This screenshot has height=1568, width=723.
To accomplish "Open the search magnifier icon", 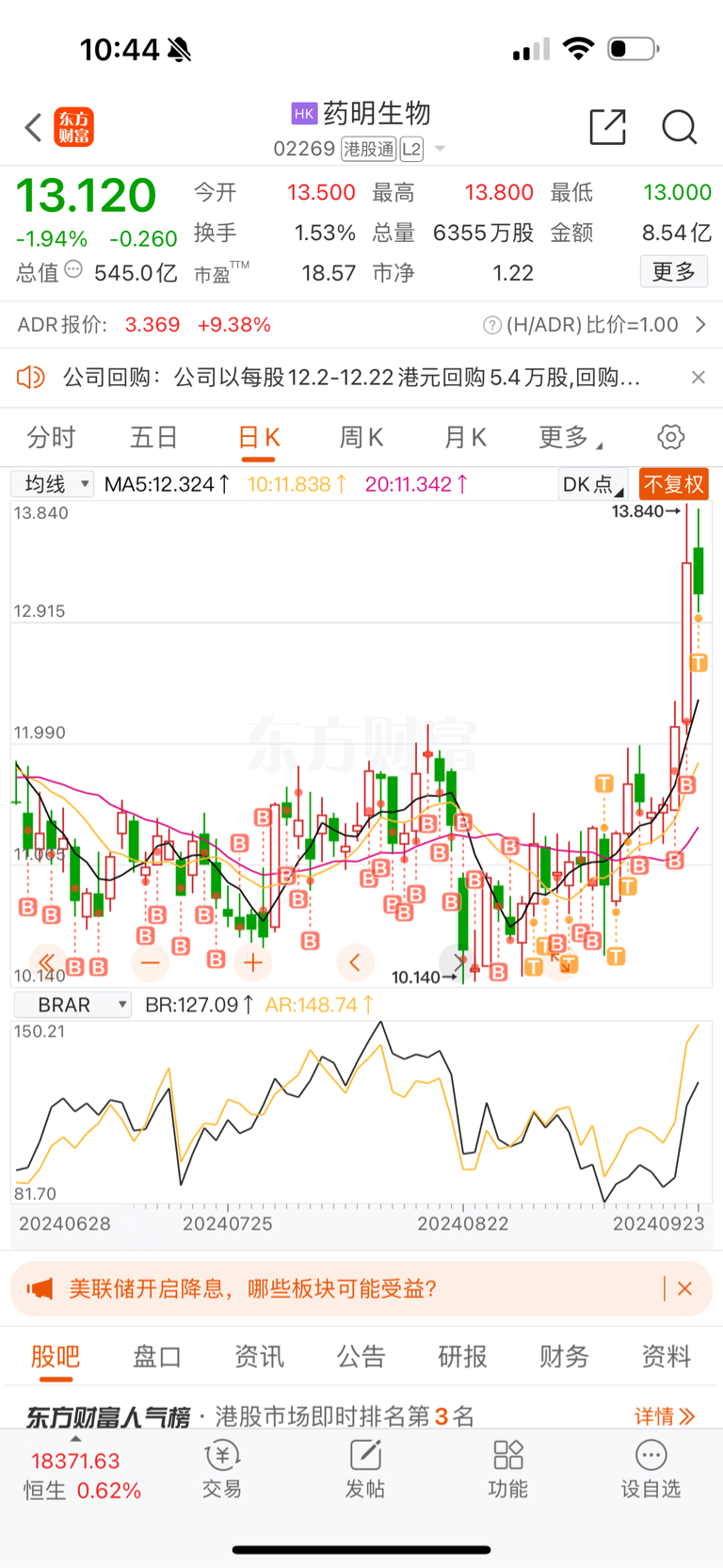I will coord(679,127).
